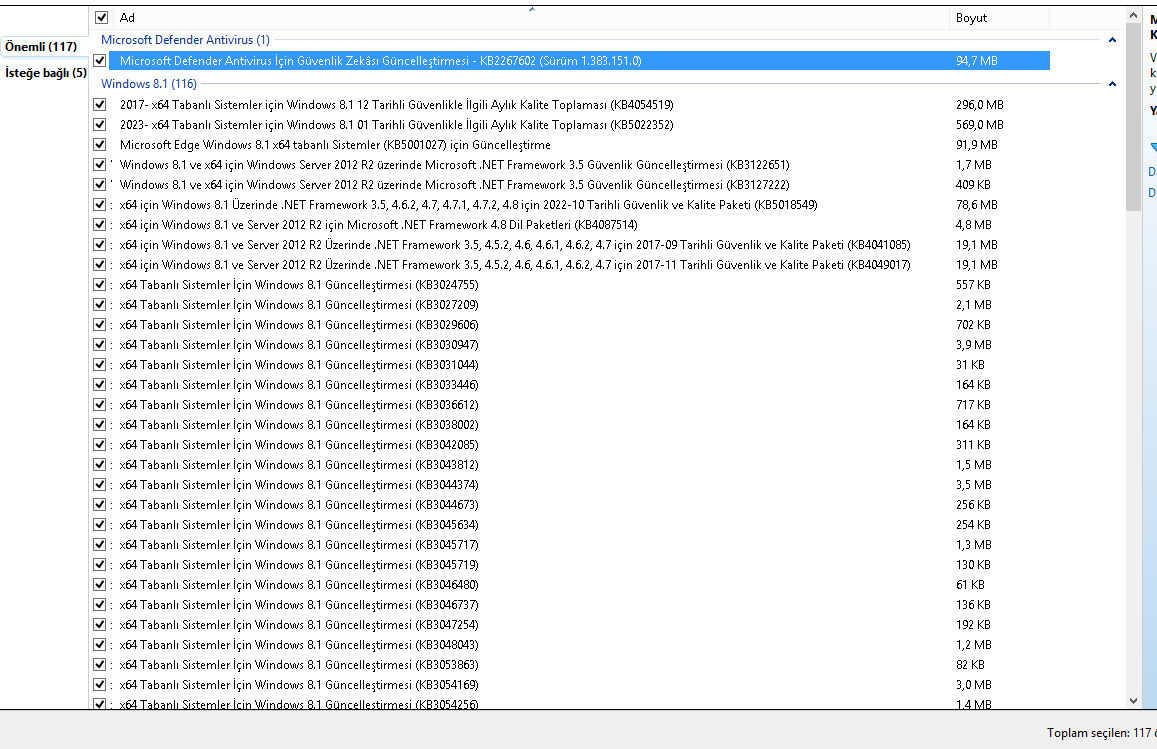Viewport: 1157px width, 749px height.
Task: Uncheck the KB3044374 update checkbox
Action: pos(100,484)
